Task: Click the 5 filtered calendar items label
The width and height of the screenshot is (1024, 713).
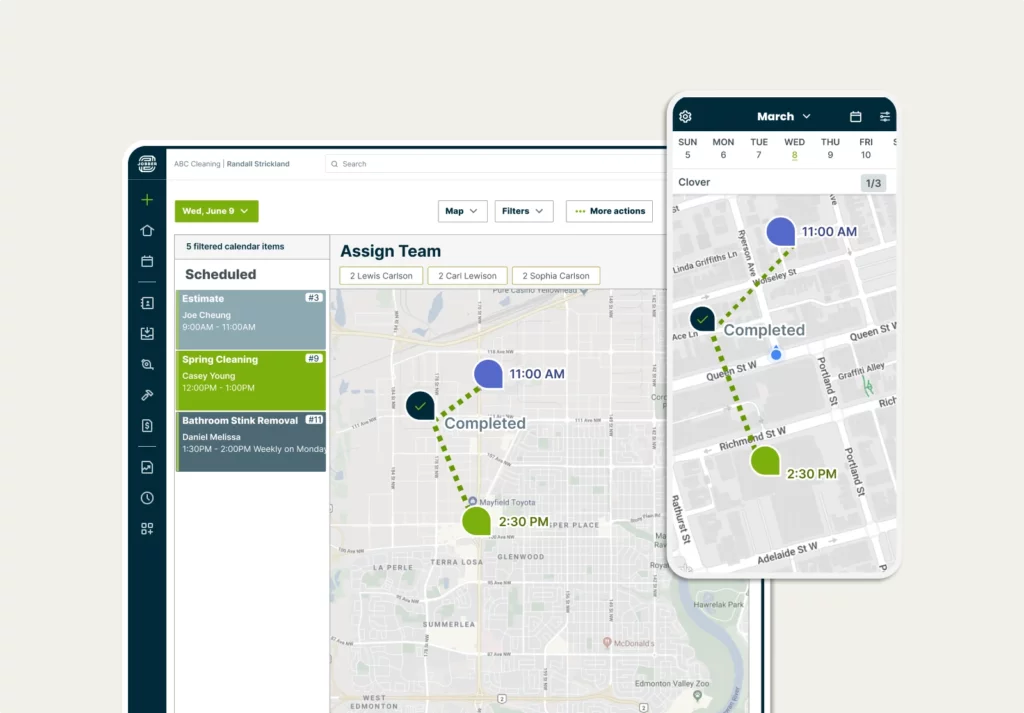Action: pyautogui.click(x=235, y=247)
